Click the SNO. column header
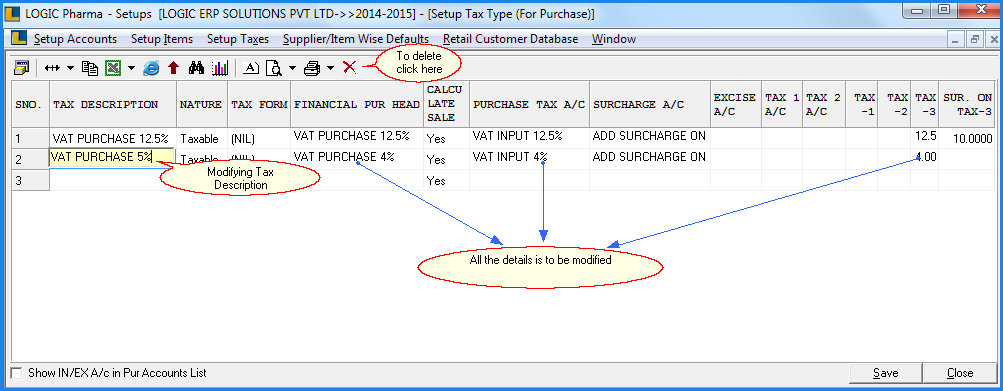 [30, 104]
